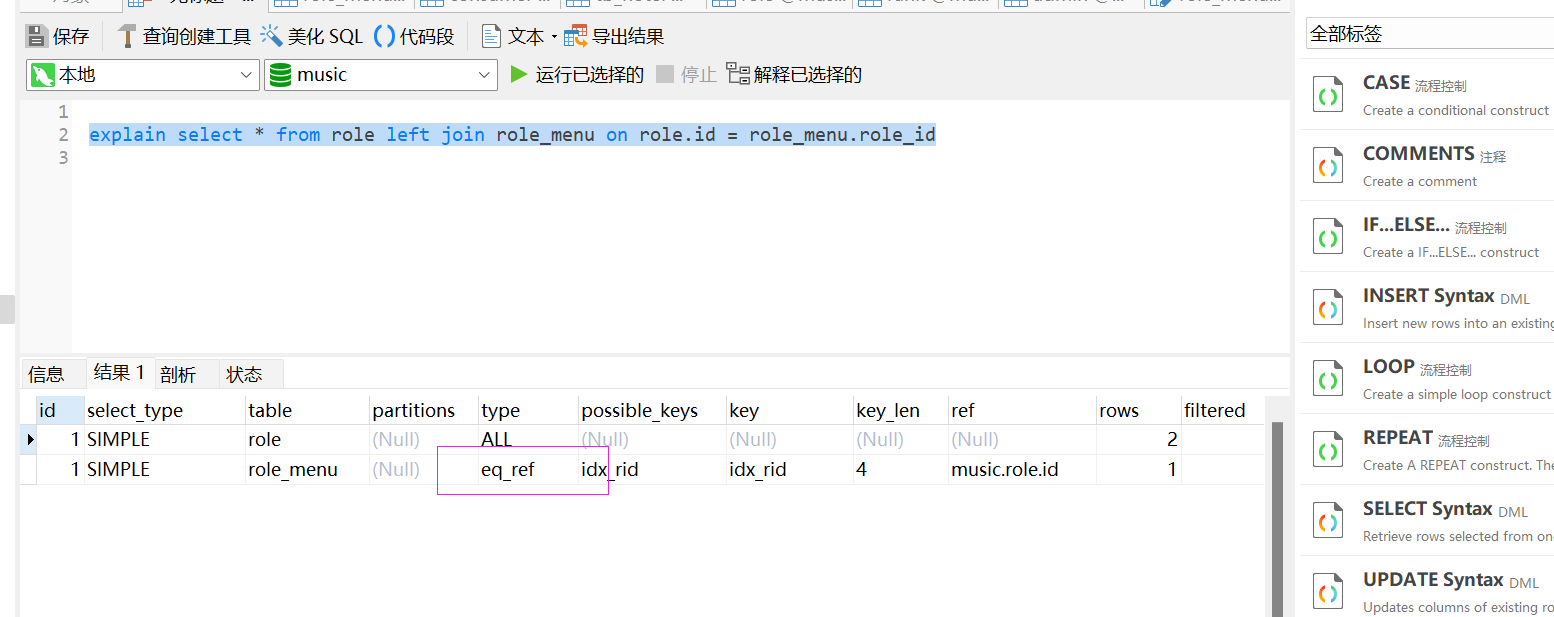This screenshot has width=1554, height=617.
Task: Click the key_len column header
Action: tap(901, 410)
